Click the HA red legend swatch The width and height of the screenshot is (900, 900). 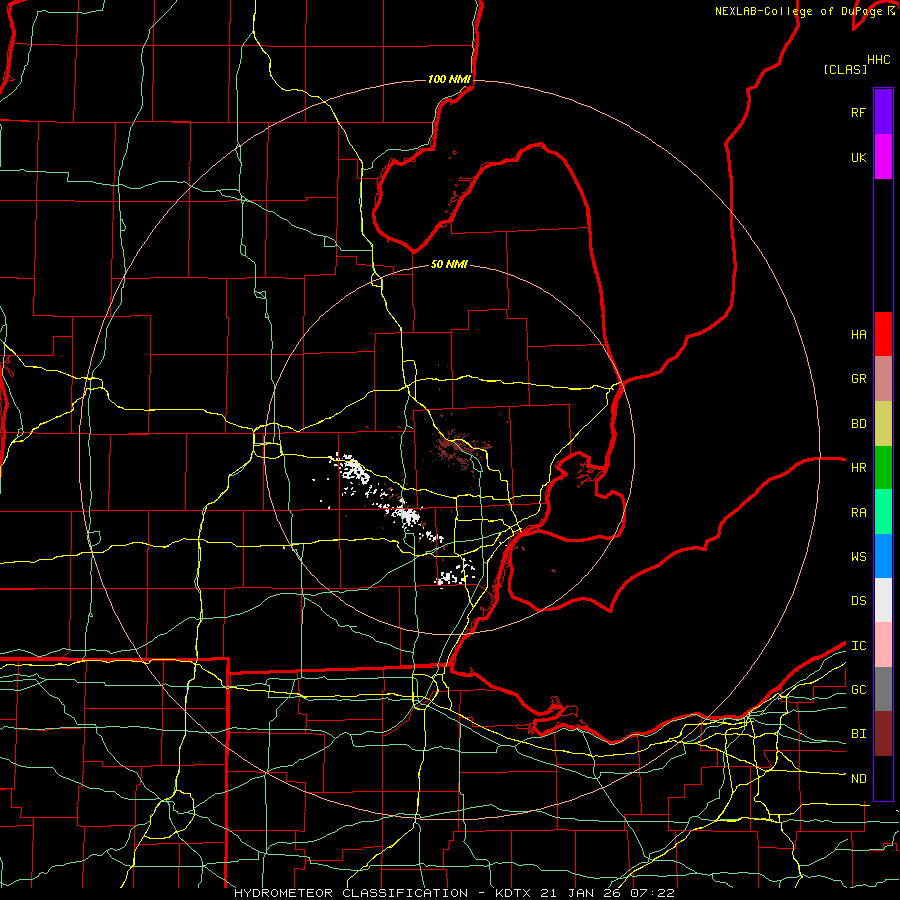[883, 334]
